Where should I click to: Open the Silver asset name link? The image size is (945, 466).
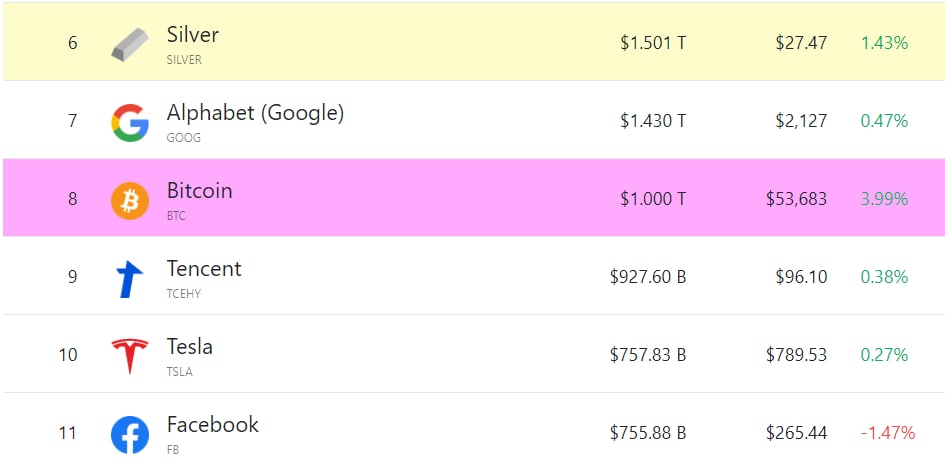192,34
